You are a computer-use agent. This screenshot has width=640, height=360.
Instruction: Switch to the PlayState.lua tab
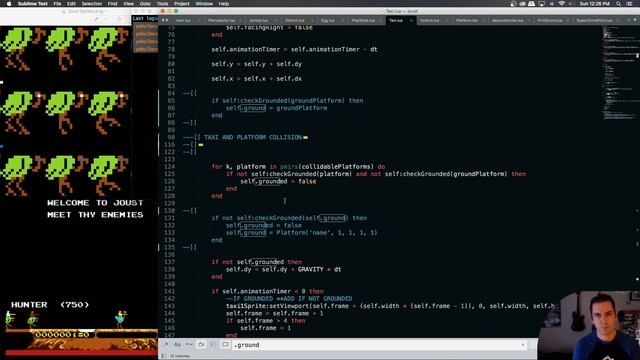[x=363, y=20]
